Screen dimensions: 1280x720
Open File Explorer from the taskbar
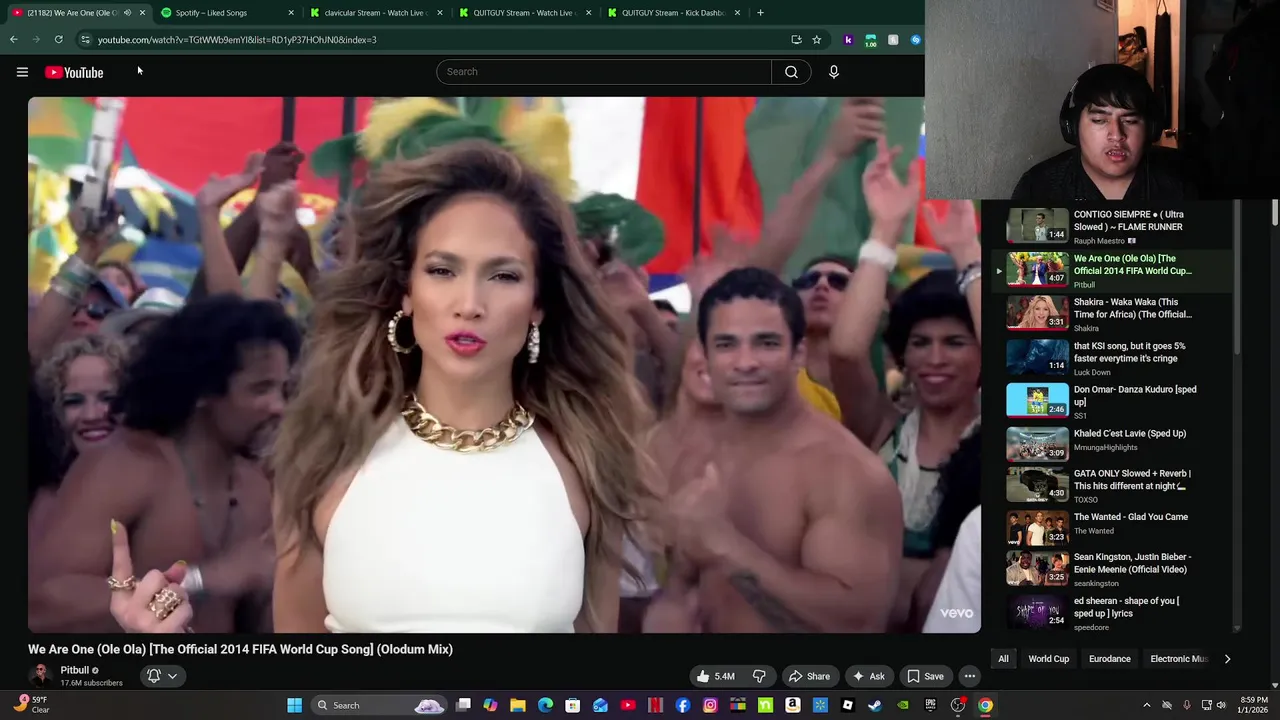tap(518, 705)
